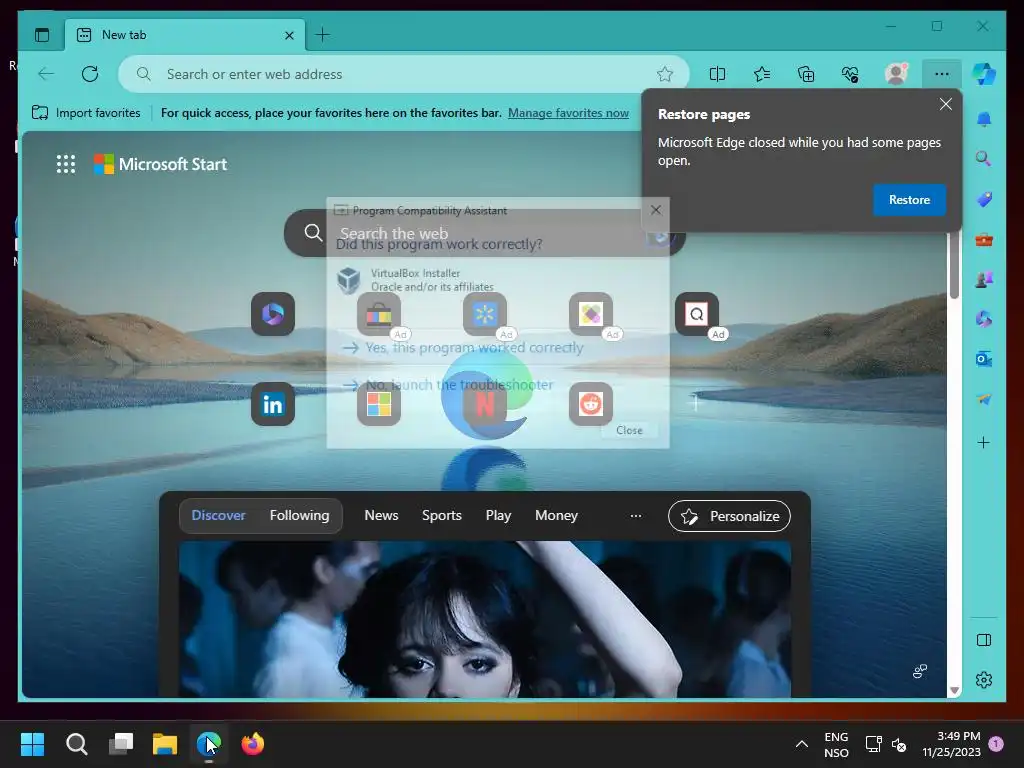Open the News feed category
The image size is (1024, 768).
click(381, 515)
